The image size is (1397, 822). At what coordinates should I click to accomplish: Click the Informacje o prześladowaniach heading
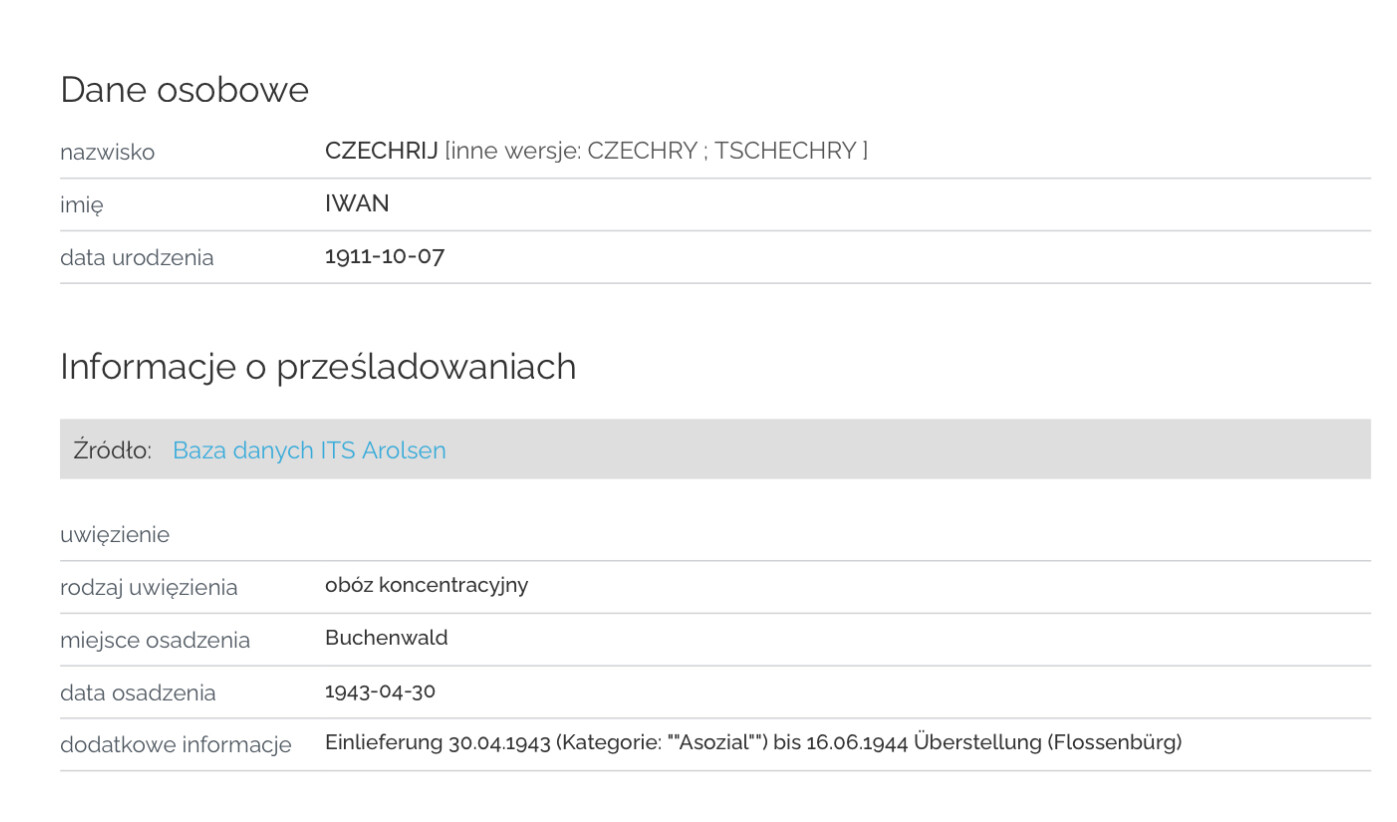(x=318, y=367)
